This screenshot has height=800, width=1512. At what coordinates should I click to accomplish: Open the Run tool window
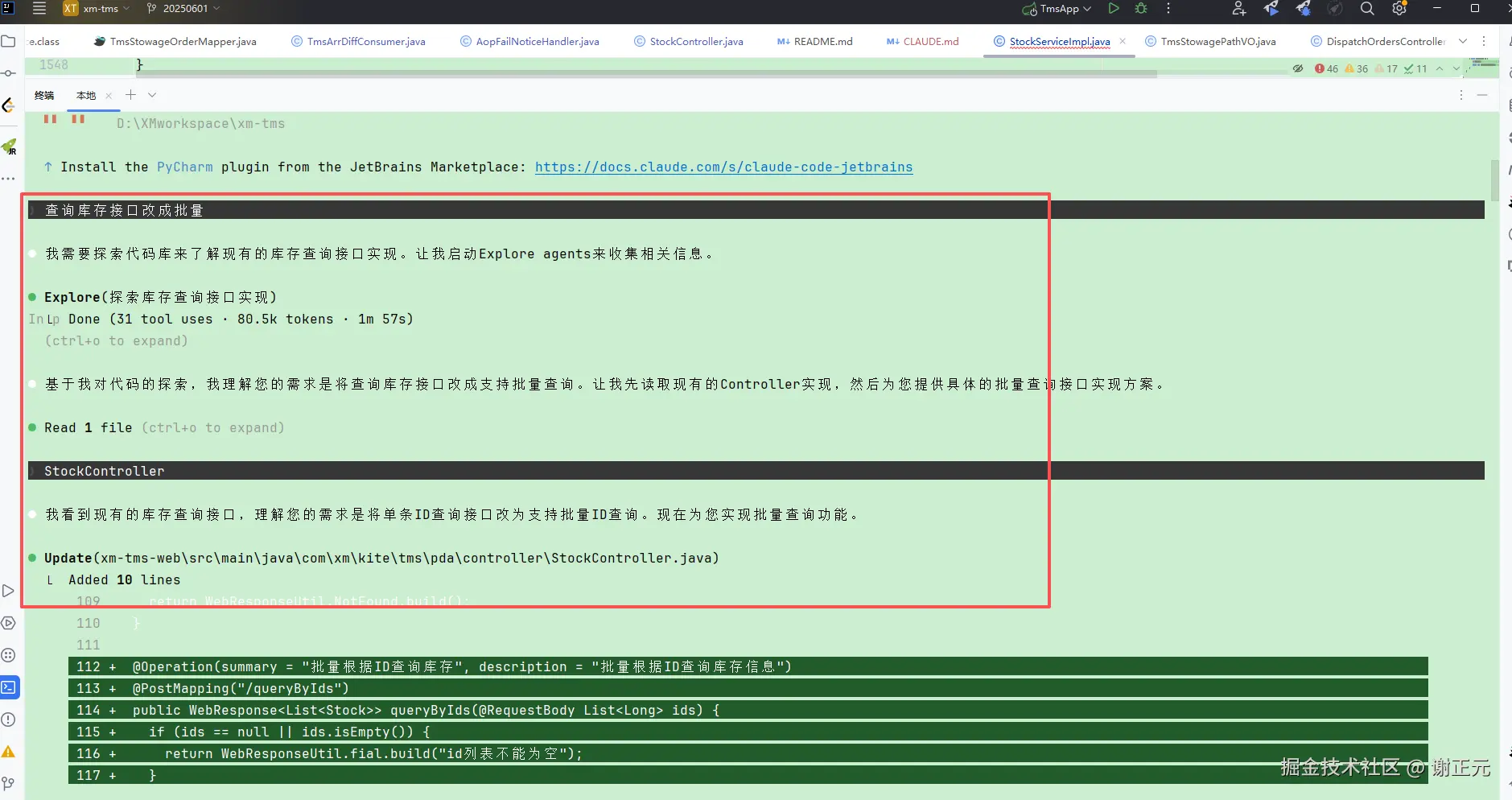coord(8,591)
